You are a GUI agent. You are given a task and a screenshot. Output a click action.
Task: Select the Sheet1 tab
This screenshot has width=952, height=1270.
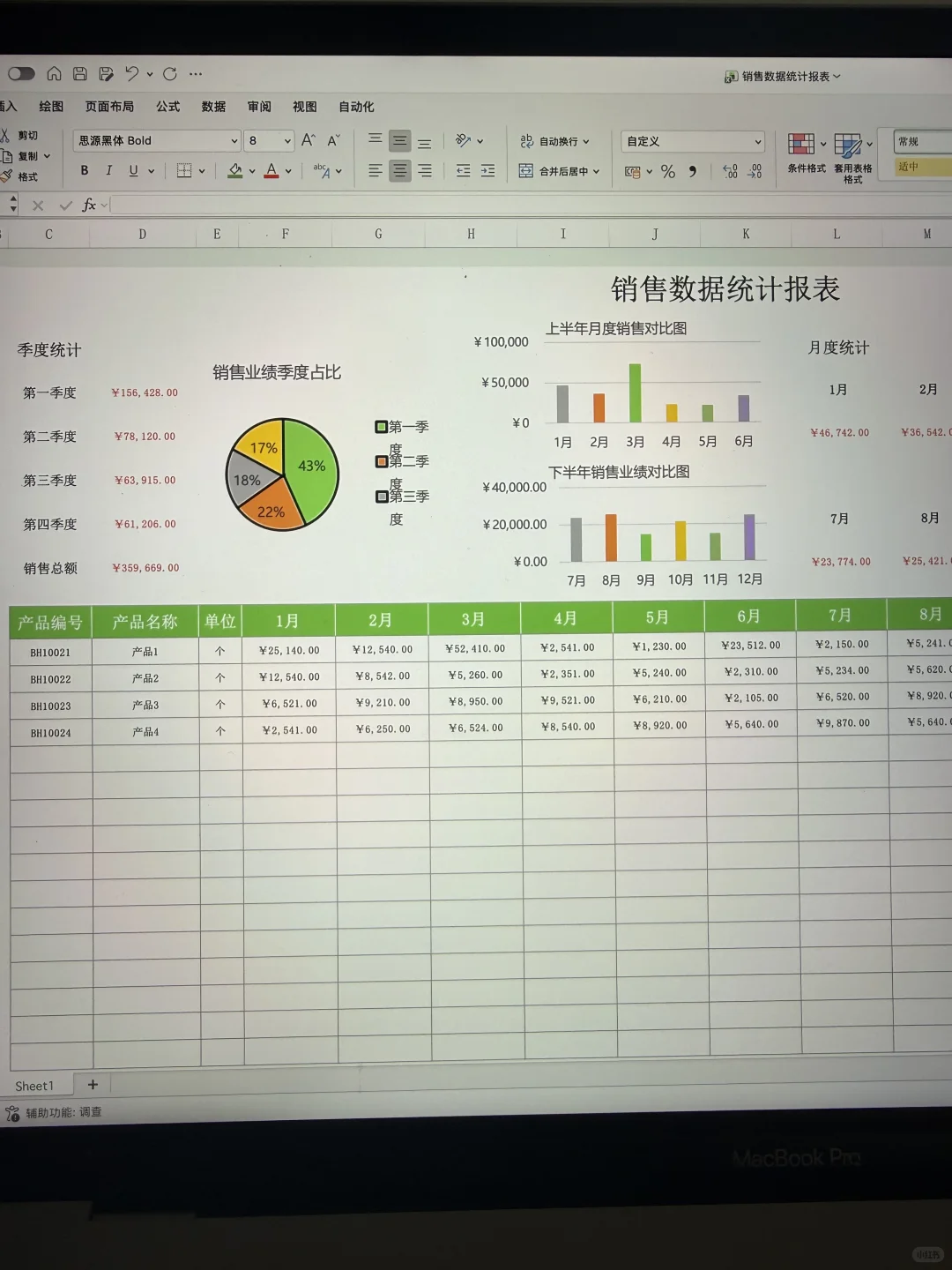click(x=36, y=1085)
